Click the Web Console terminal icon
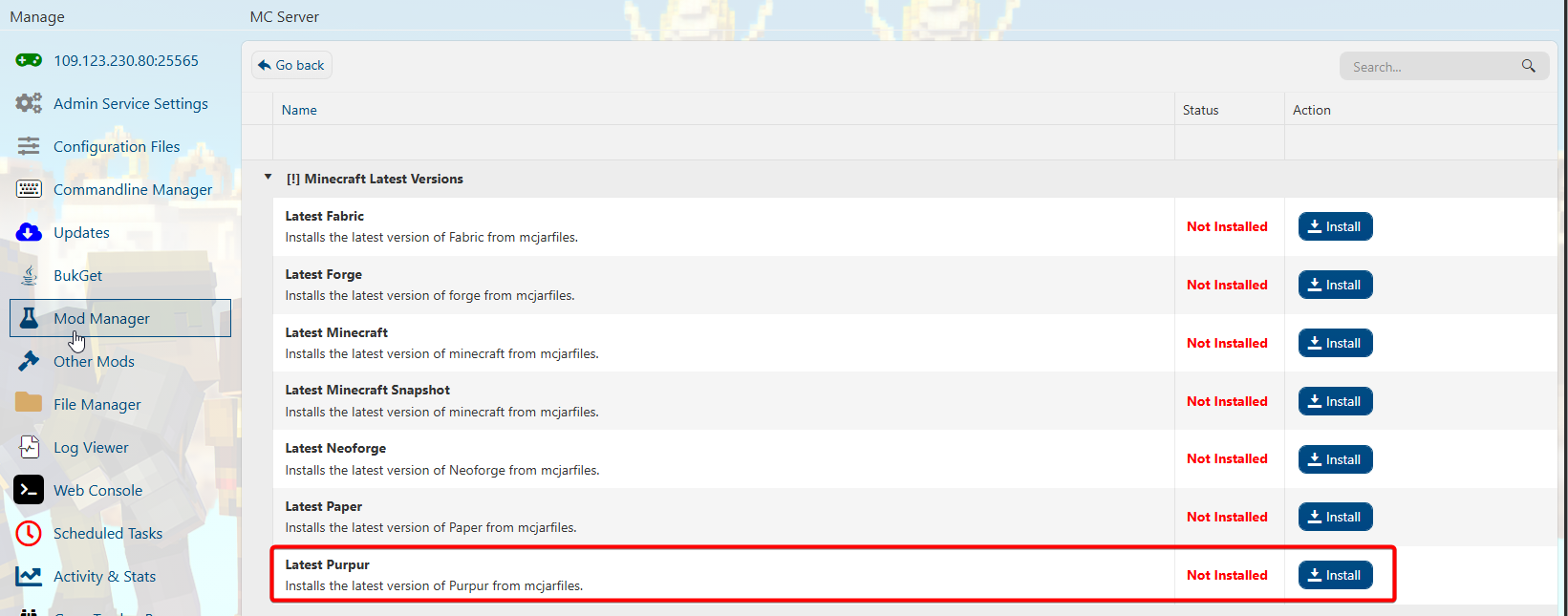 click(29, 490)
